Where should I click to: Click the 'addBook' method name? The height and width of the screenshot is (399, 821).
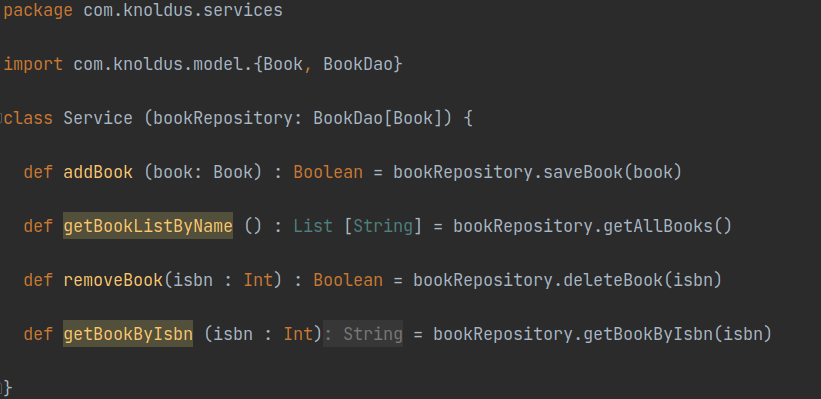(98, 172)
